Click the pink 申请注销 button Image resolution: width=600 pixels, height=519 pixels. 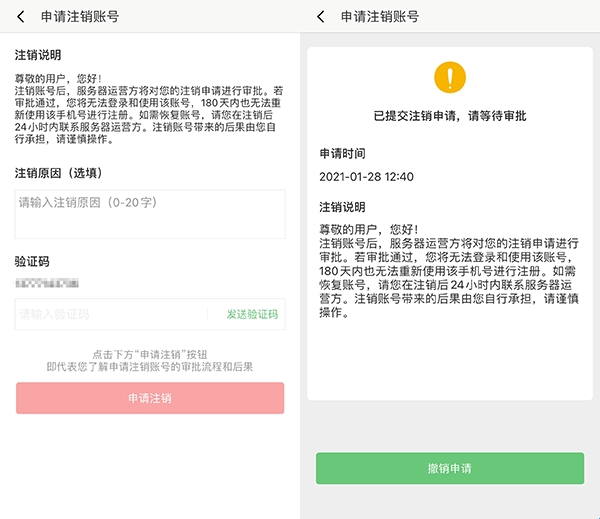150,398
